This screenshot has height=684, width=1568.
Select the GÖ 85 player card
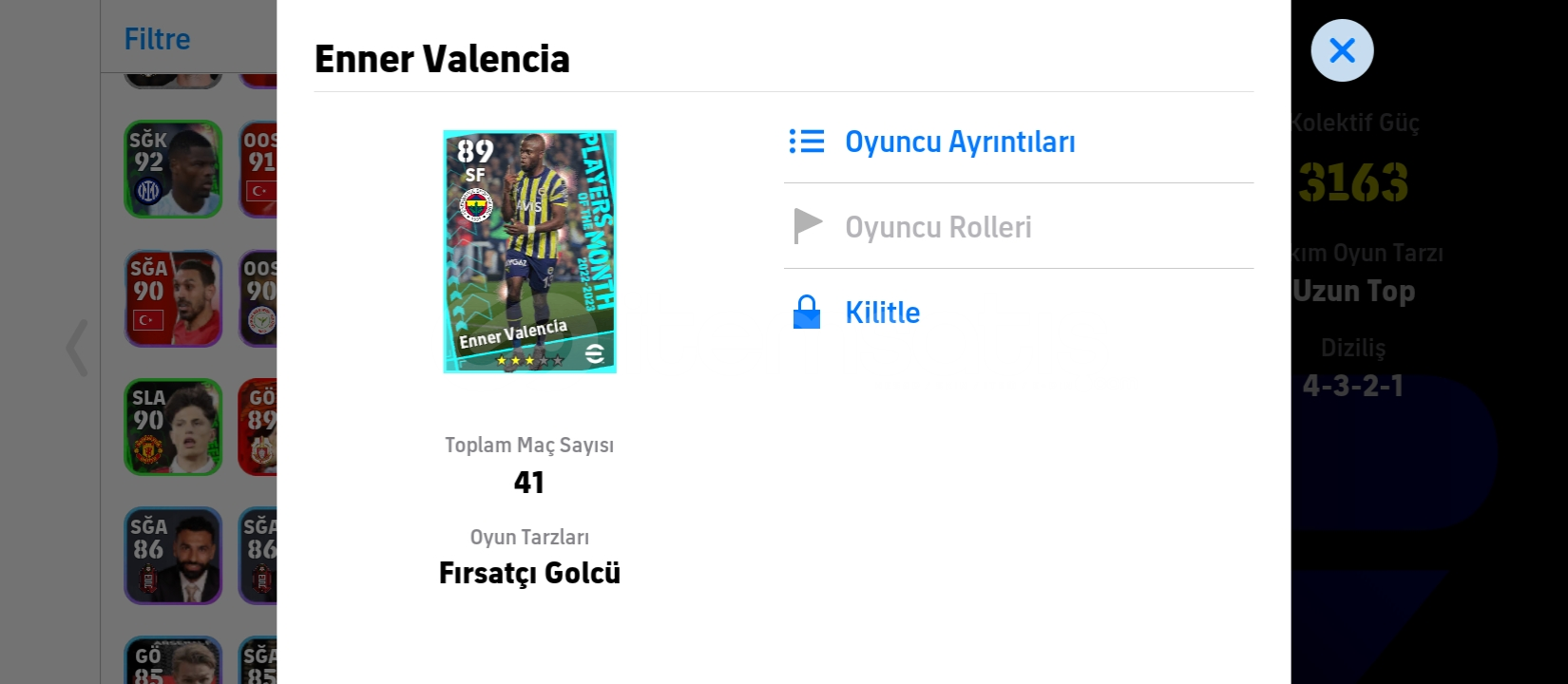[173, 661]
